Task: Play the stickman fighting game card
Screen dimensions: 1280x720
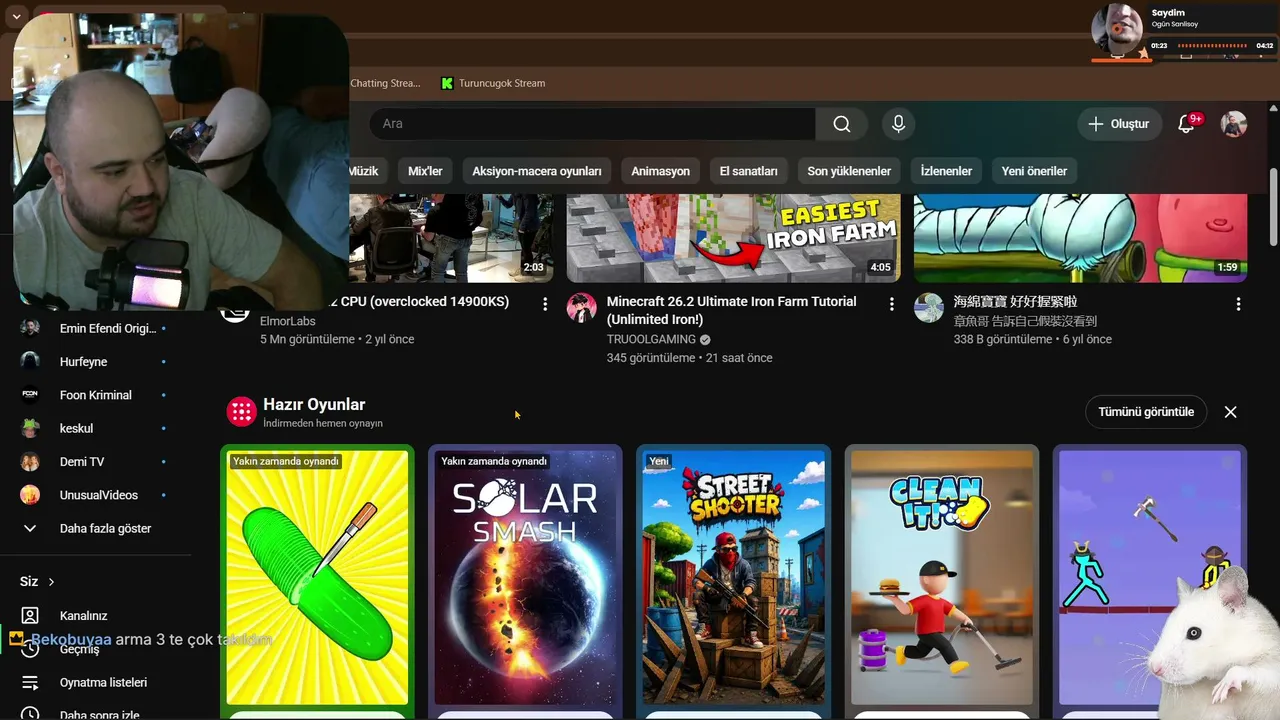Action: pyautogui.click(x=1150, y=577)
